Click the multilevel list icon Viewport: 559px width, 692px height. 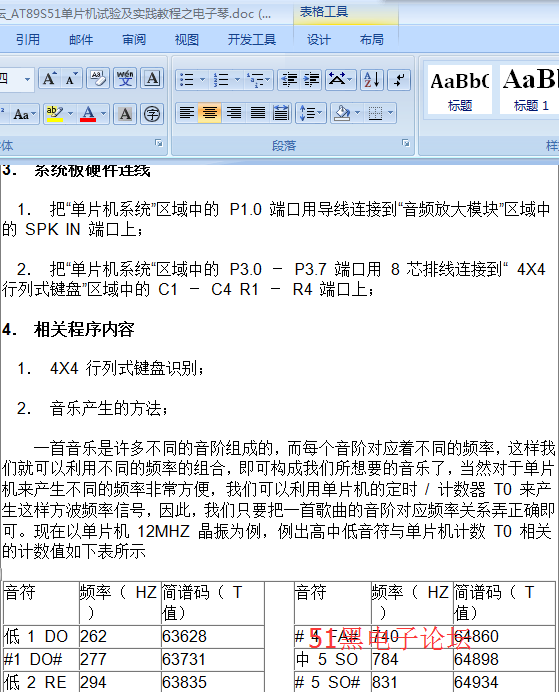[x=255, y=80]
